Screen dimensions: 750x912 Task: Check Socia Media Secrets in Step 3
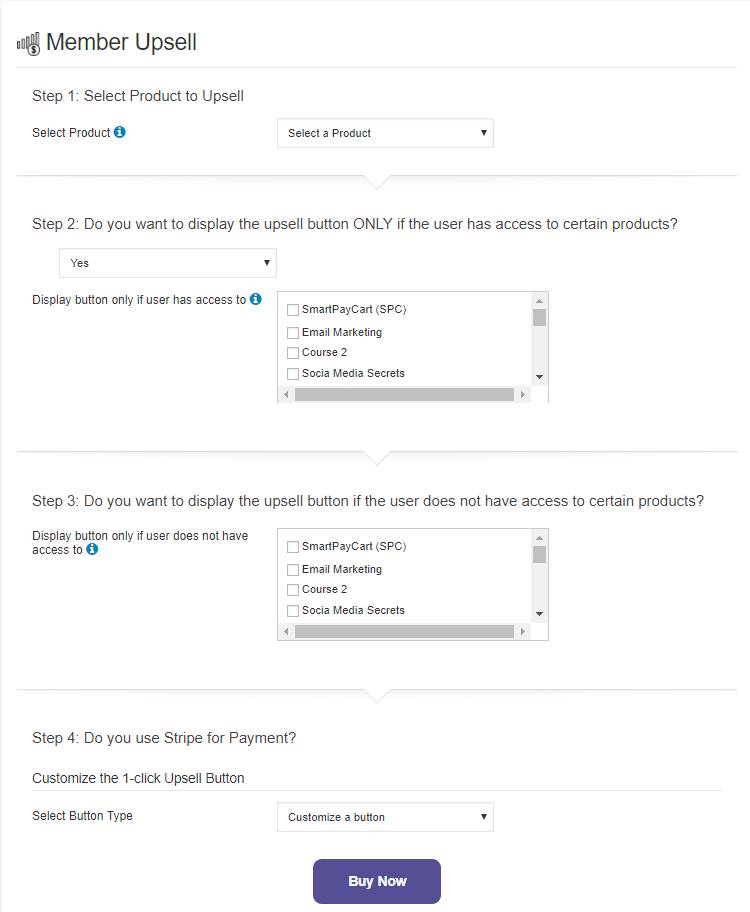(293, 611)
